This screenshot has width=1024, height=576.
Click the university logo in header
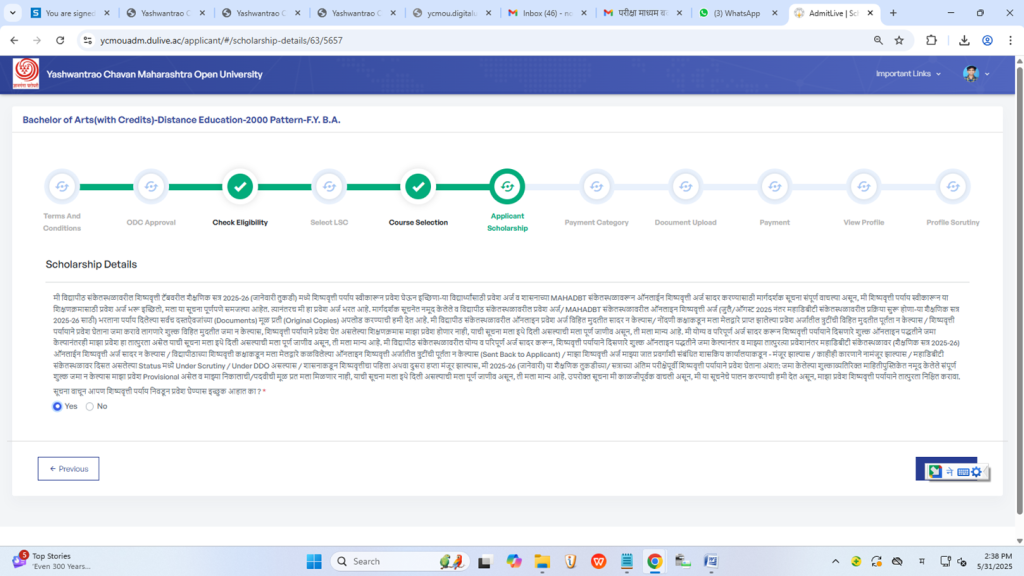coord(26,74)
